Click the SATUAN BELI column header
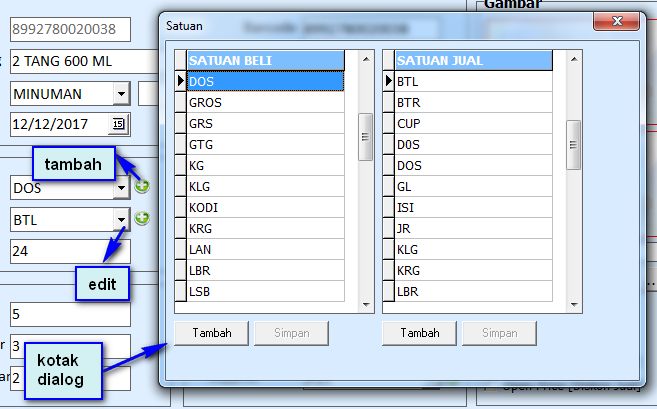Image resolution: width=657 pixels, height=409 pixels. (265, 60)
